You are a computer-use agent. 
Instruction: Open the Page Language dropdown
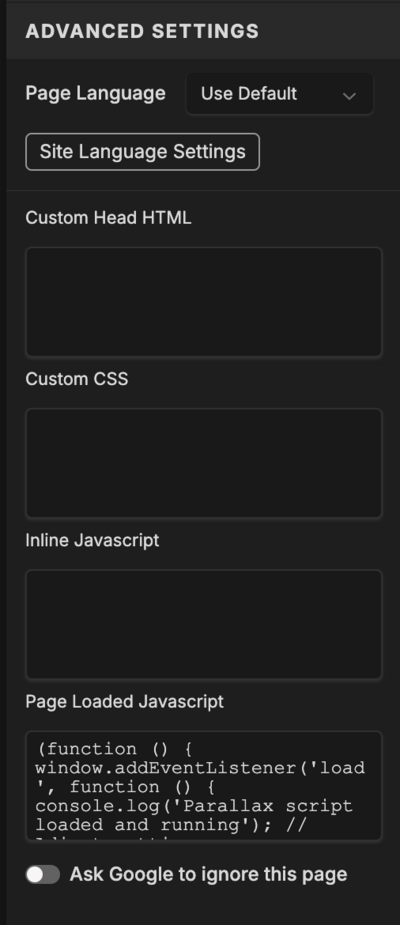coord(279,94)
